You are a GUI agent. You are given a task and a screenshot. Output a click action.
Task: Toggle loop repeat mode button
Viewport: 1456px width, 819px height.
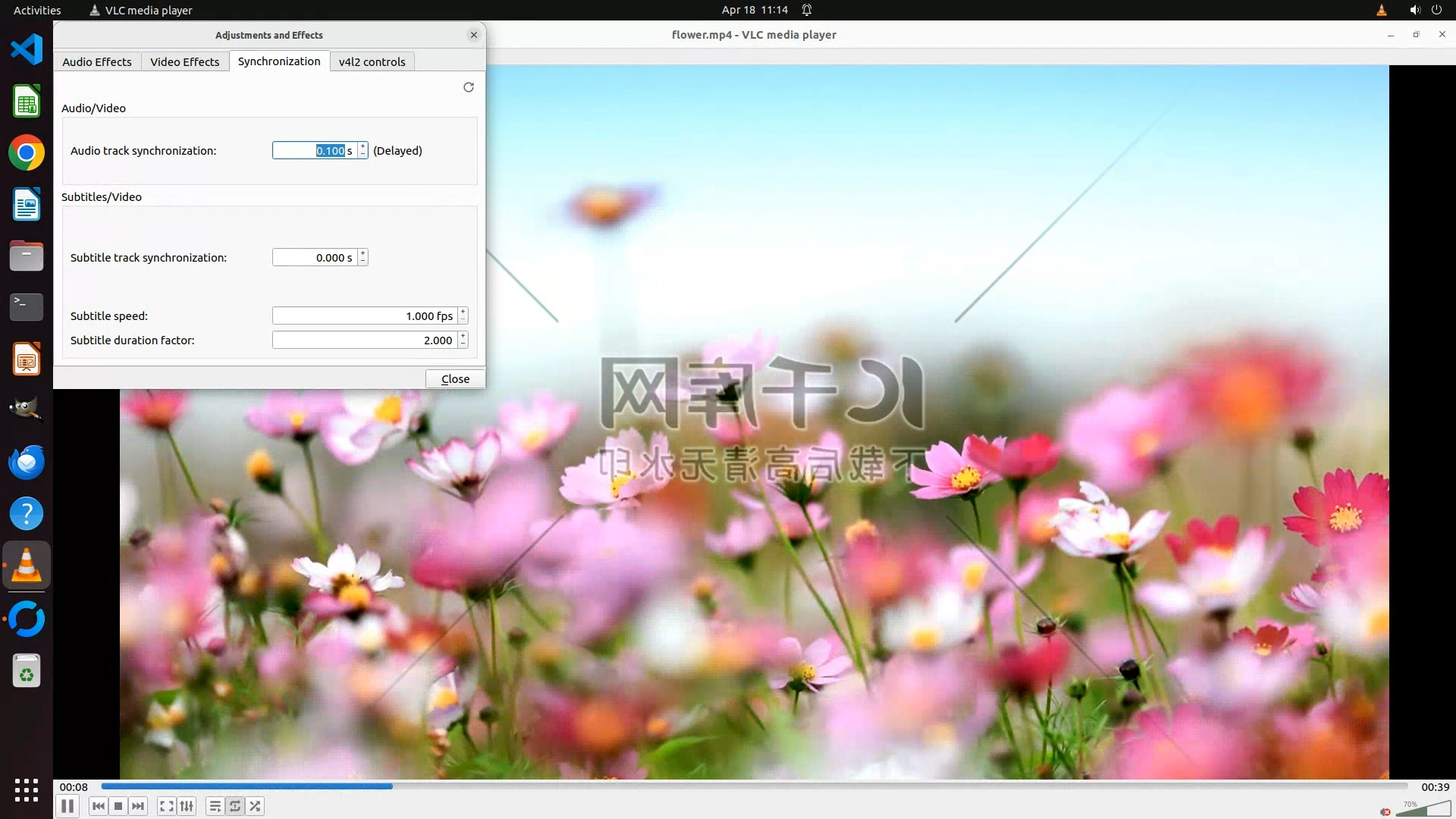pyautogui.click(x=235, y=806)
